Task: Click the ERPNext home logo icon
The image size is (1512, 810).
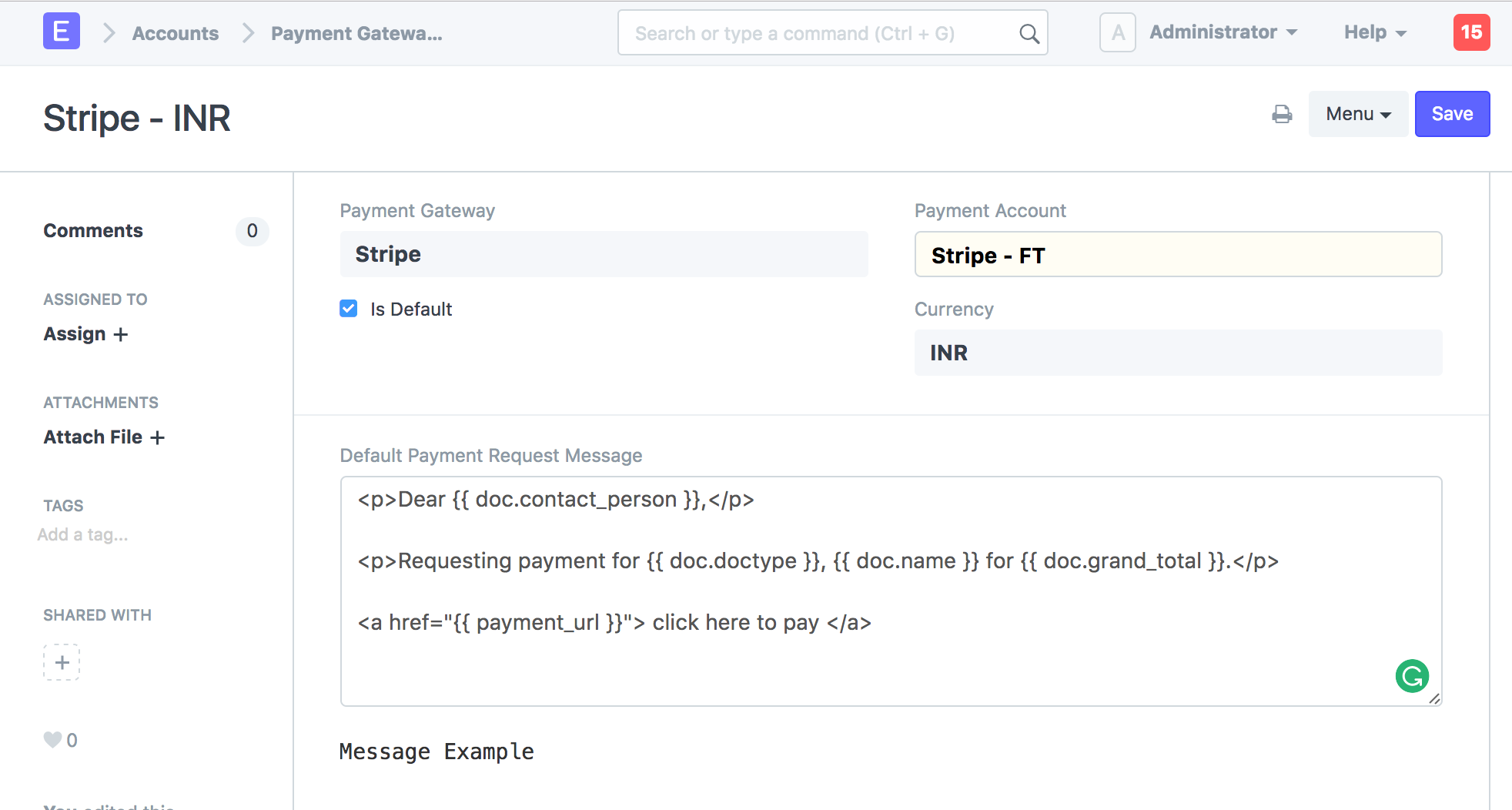Action: point(62,32)
